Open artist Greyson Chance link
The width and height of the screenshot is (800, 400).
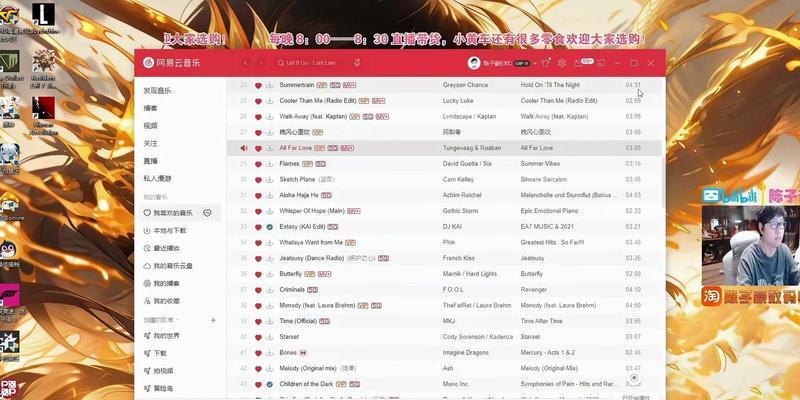pyautogui.click(x=465, y=85)
